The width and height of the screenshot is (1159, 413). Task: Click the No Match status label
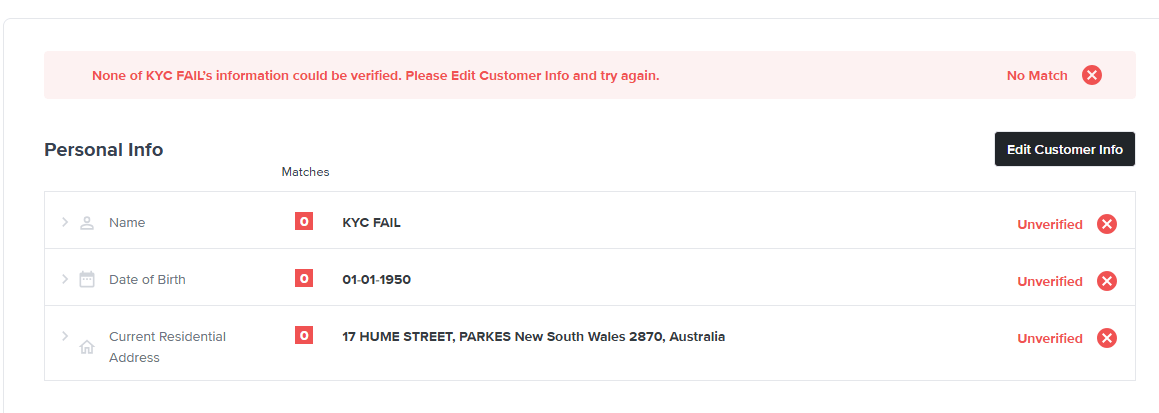[1037, 75]
